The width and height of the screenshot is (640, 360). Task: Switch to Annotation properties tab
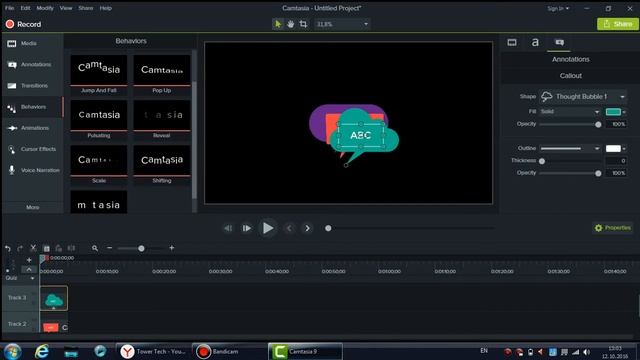(559, 42)
